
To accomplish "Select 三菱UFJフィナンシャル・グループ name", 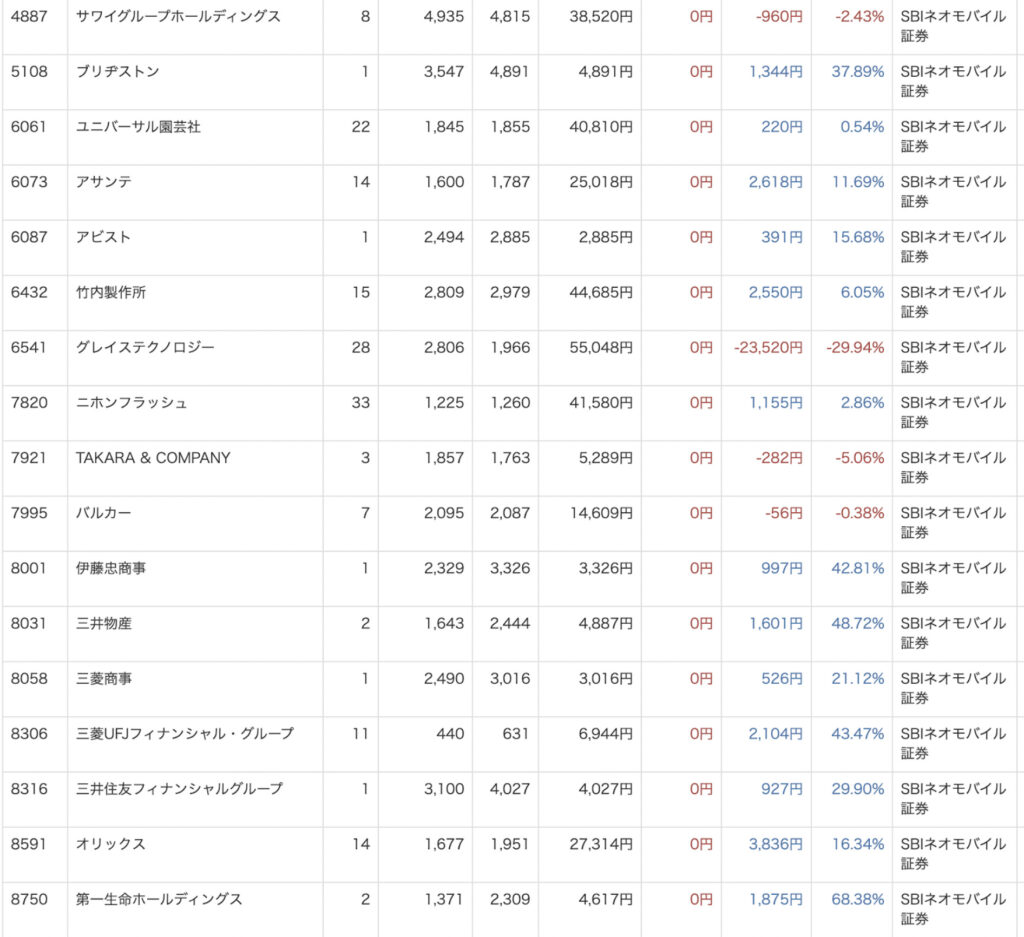I will click(x=185, y=733).
